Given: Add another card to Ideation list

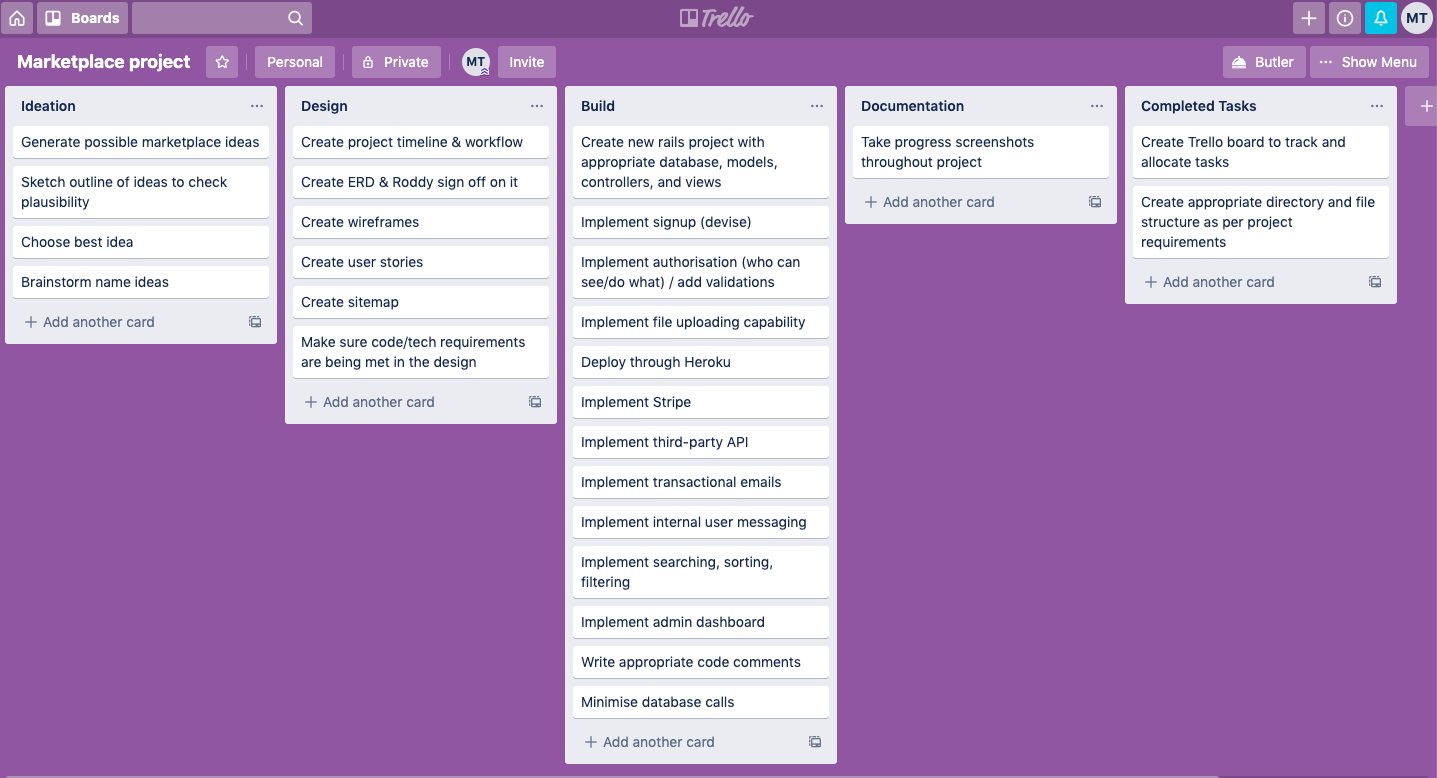Looking at the screenshot, I should 89,322.
